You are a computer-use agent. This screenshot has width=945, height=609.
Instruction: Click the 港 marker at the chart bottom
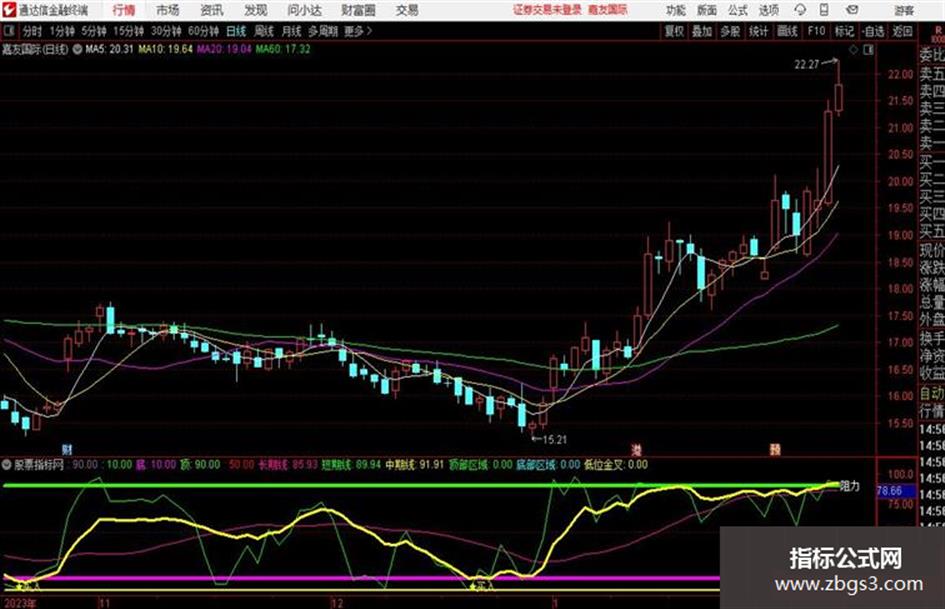pyautogui.click(x=636, y=449)
